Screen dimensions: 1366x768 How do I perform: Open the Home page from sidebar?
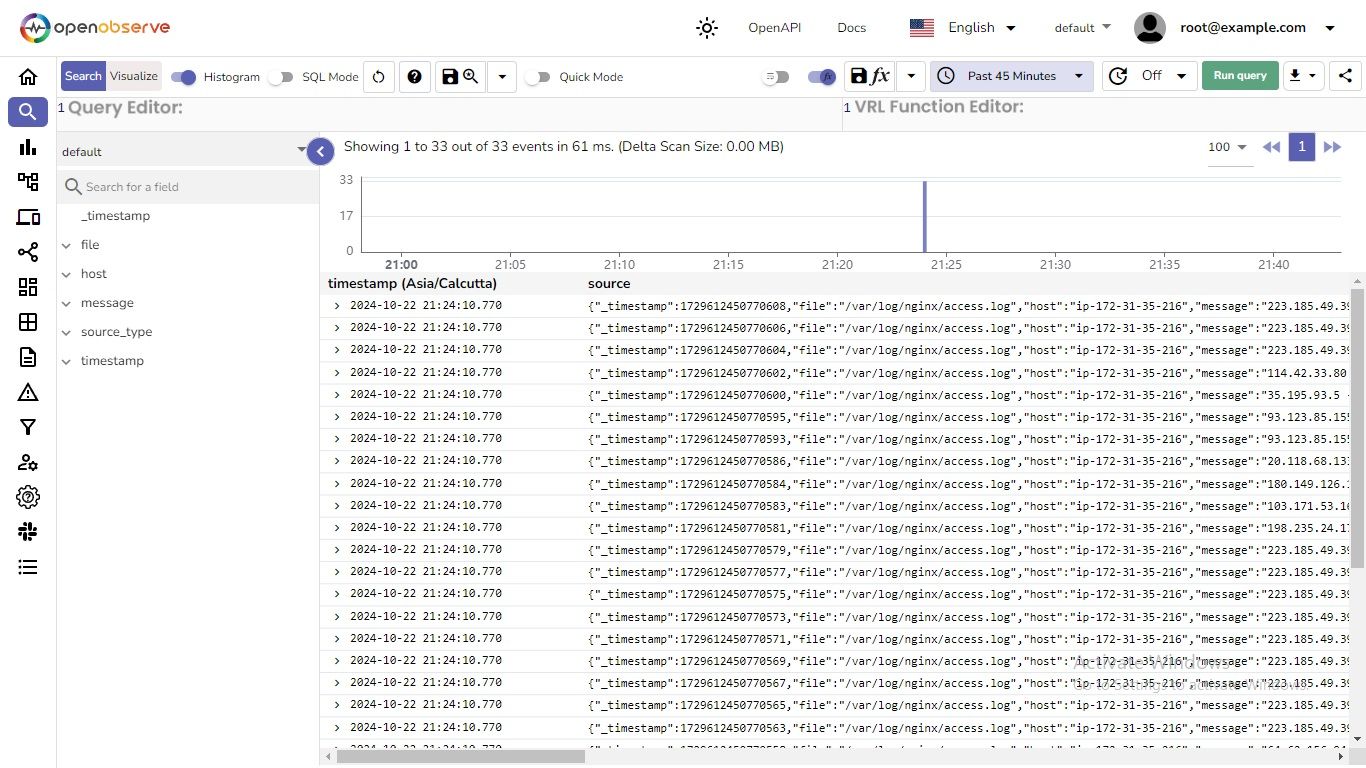[27, 76]
